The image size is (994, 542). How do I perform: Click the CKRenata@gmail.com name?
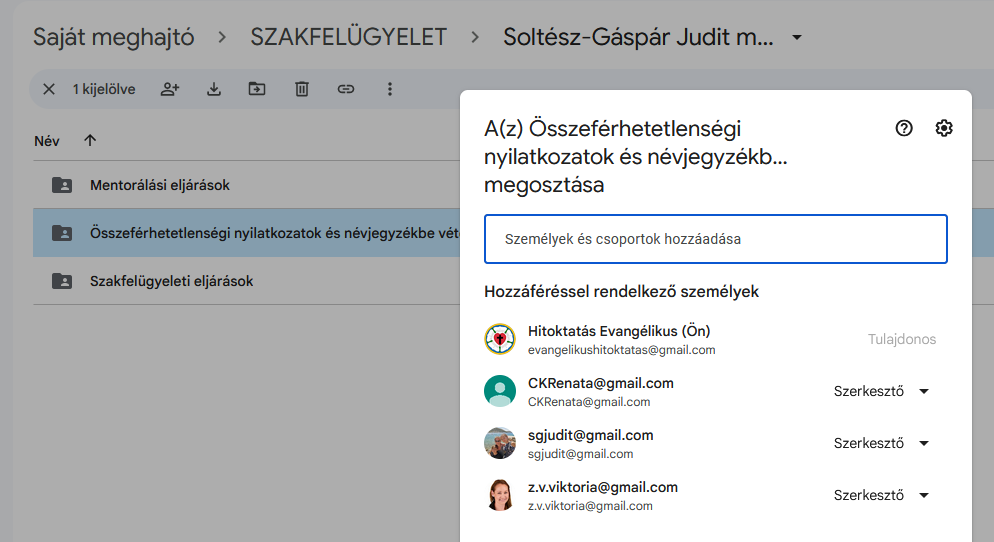click(x=601, y=384)
